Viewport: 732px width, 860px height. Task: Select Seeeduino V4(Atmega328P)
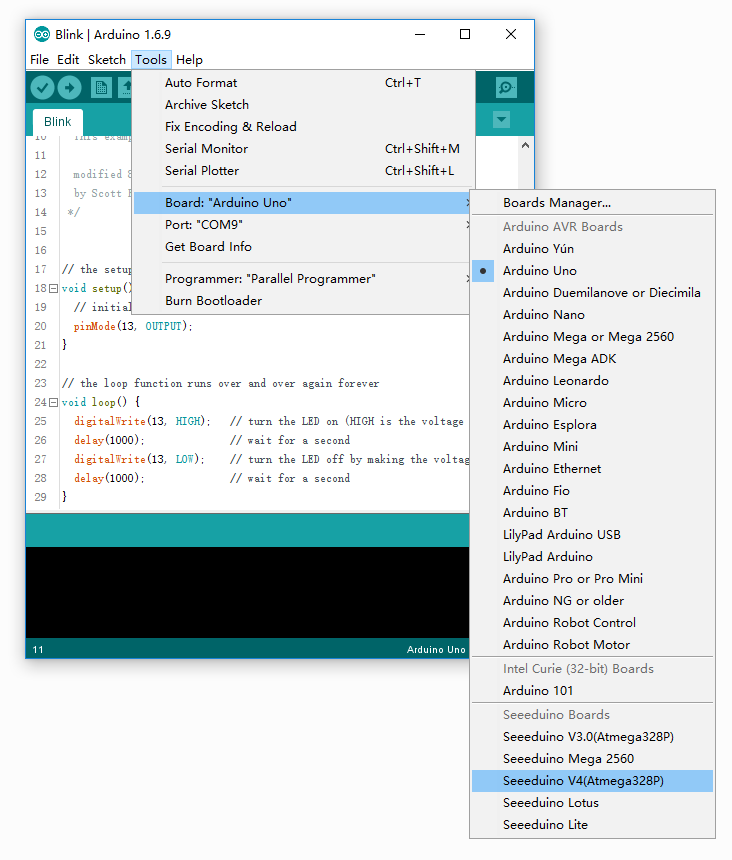pyautogui.click(x=592, y=781)
